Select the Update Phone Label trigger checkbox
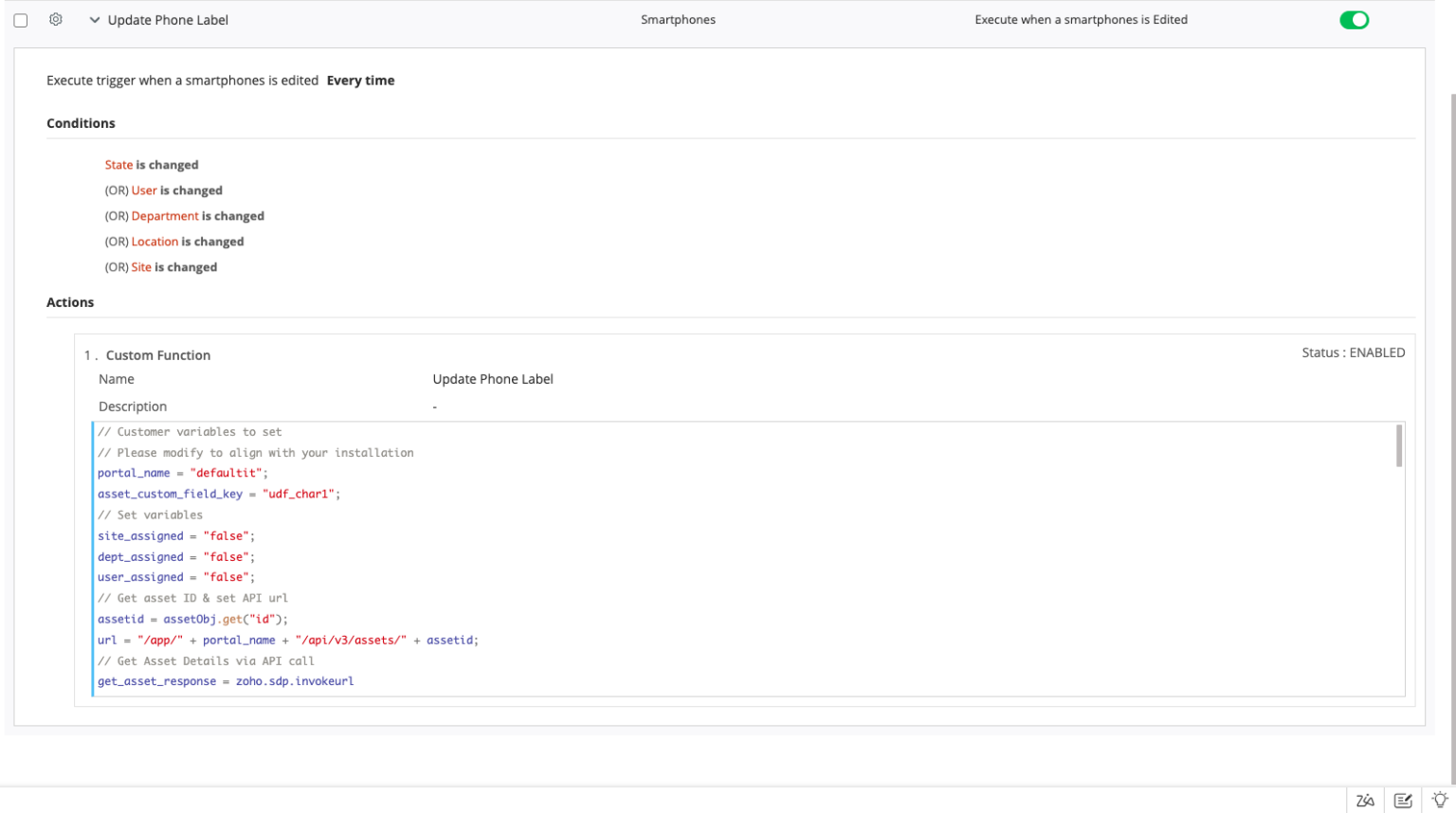This screenshot has width=1456, height=813. pyautogui.click(x=21, y=20)
